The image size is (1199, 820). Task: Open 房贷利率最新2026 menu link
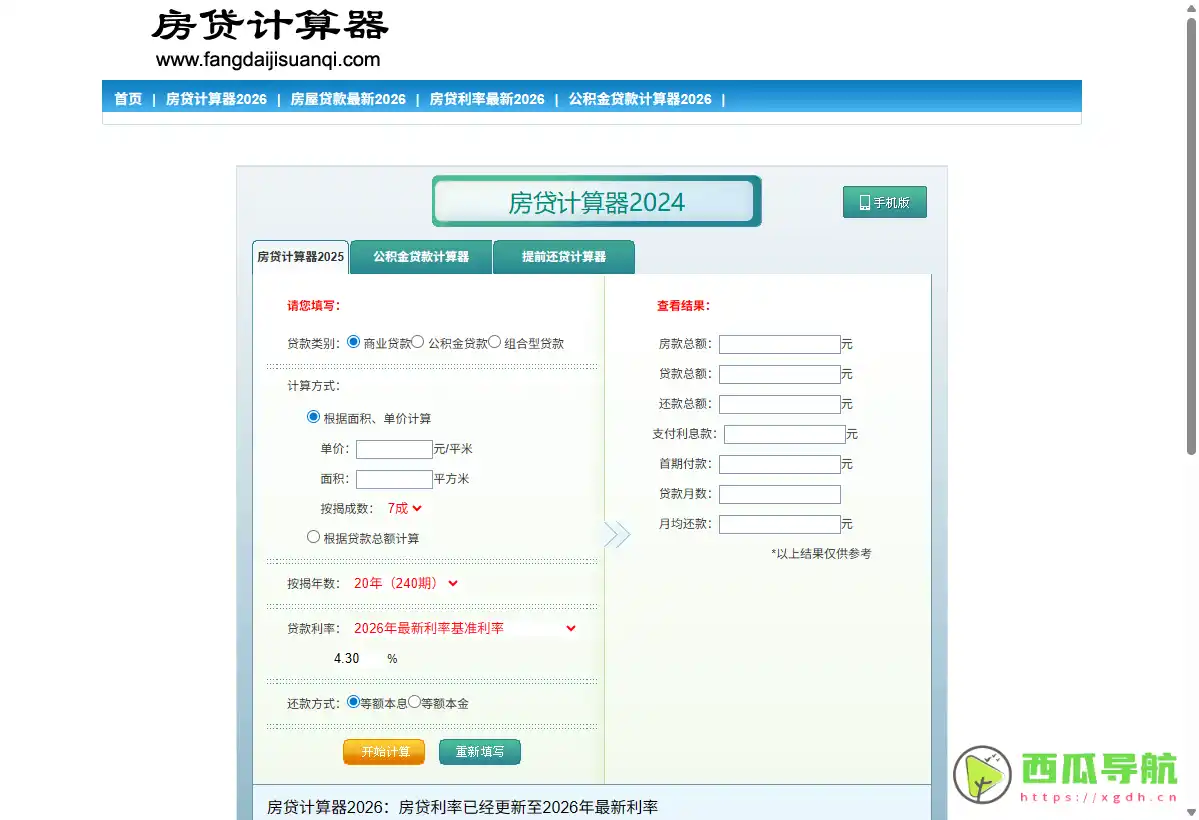pos(485,99)
